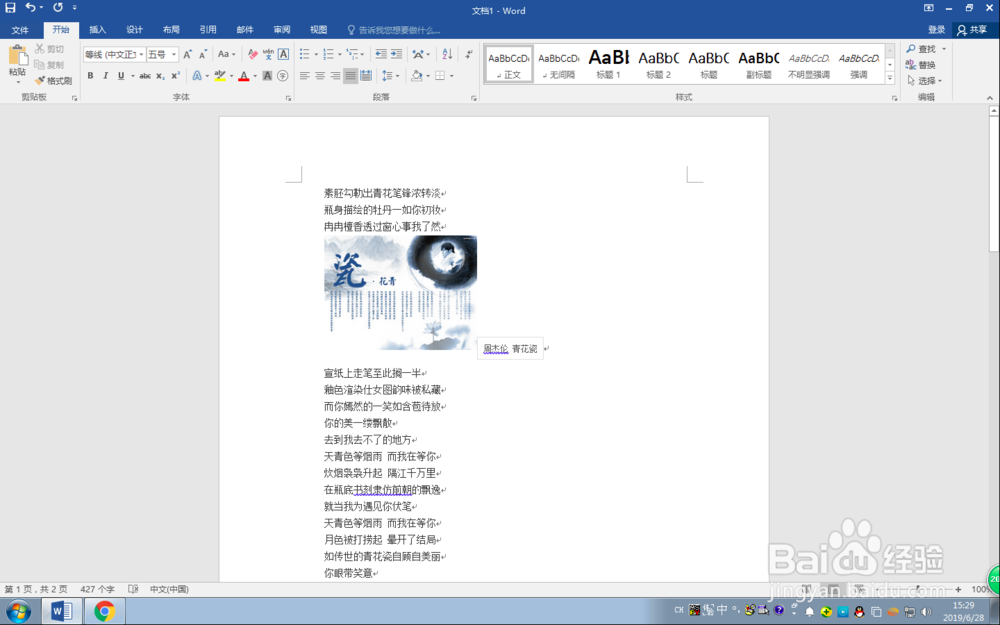Apply superscript formatting
The image size is (1000, 625).
click(x=175, y=76)
